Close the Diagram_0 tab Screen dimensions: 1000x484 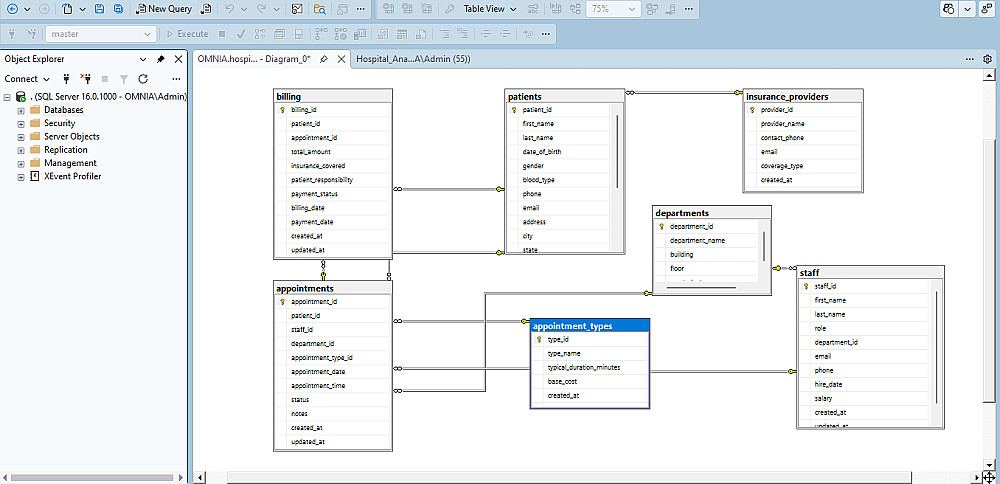coord(341,59)
